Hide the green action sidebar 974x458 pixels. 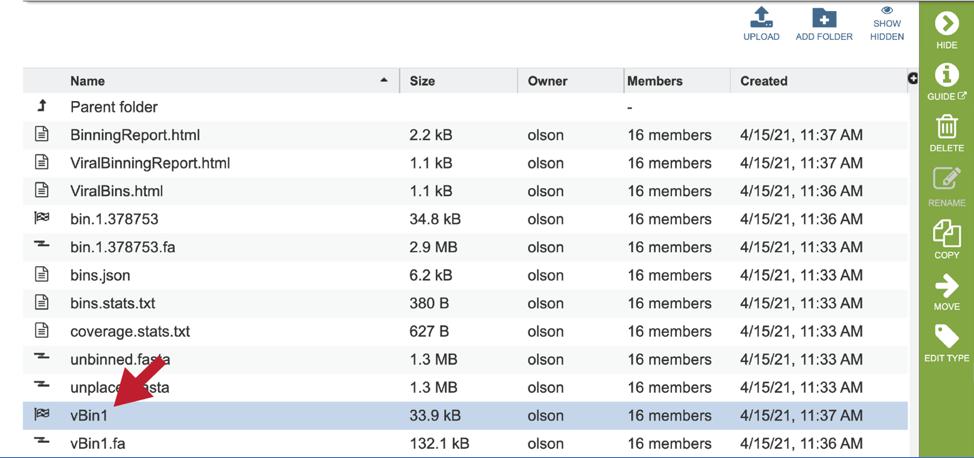946,24
